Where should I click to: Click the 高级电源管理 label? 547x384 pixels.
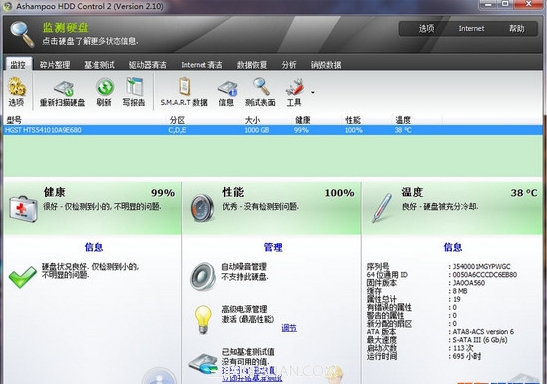(244, 309)
